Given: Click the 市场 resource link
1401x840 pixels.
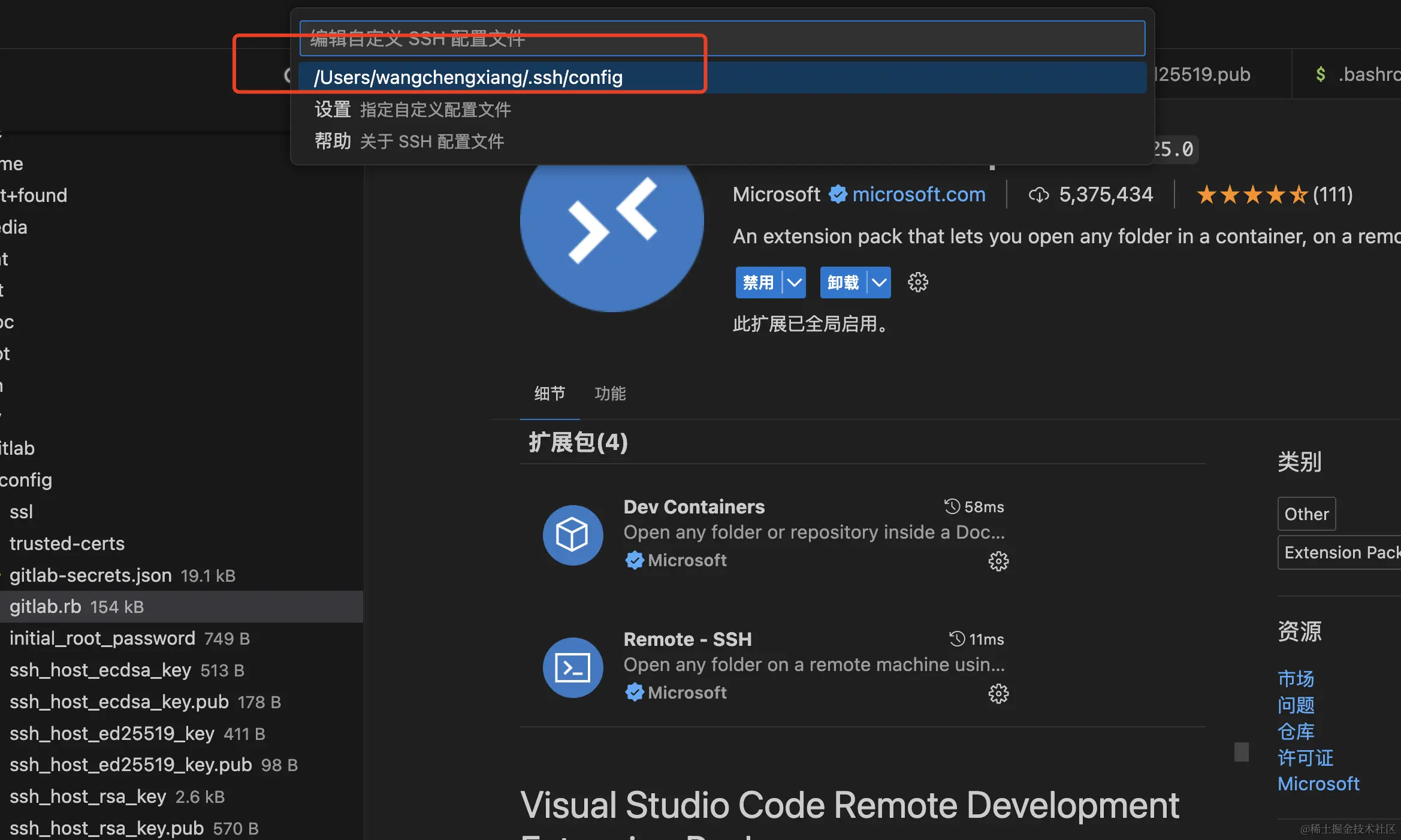Looking at the screenshot, I should (x=1296, y=679).
